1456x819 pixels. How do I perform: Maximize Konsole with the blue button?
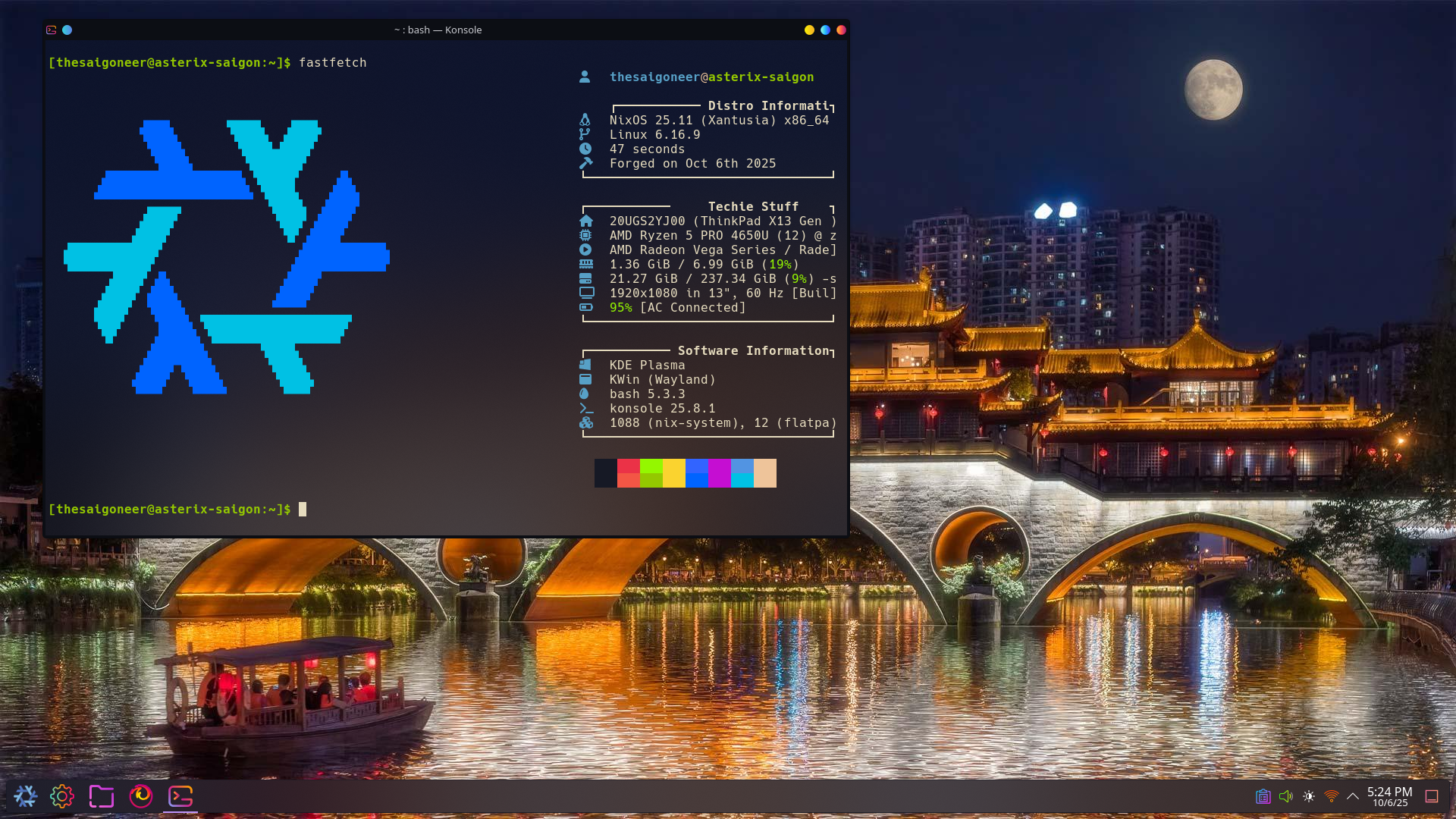tap(825, 30)
